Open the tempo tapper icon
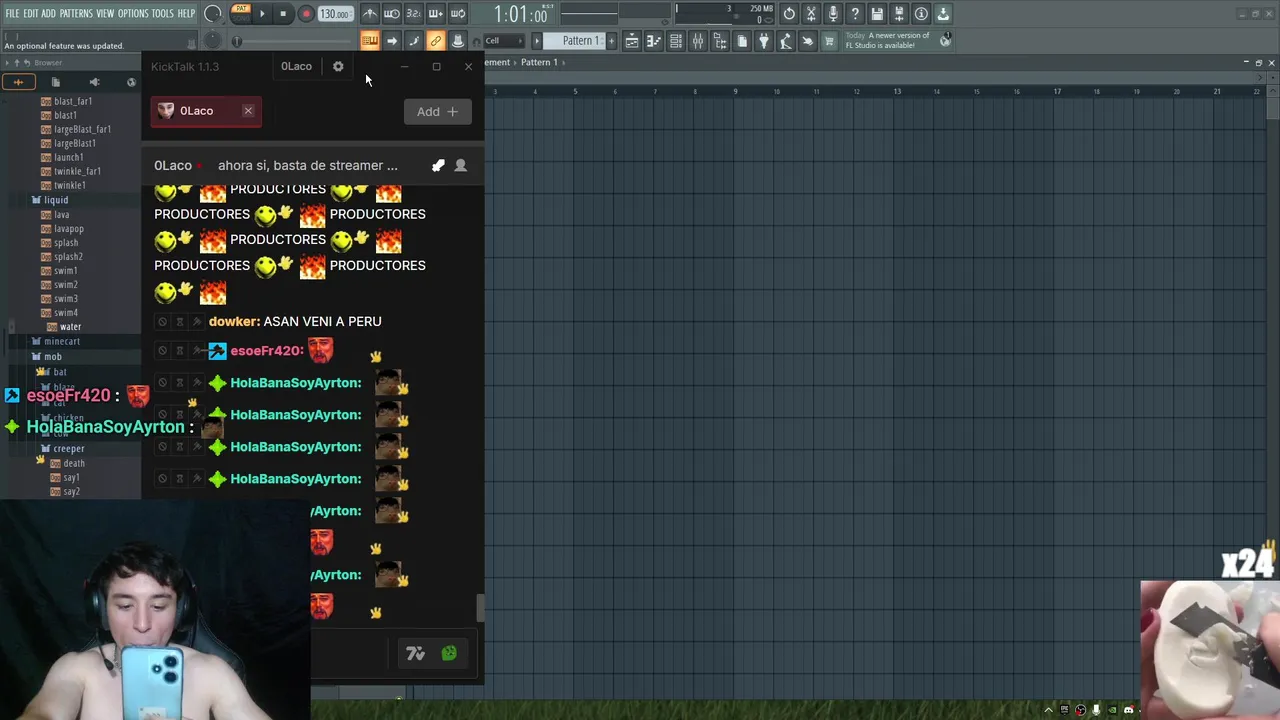Screen dimensions: 1280x720 click(786, 41)
